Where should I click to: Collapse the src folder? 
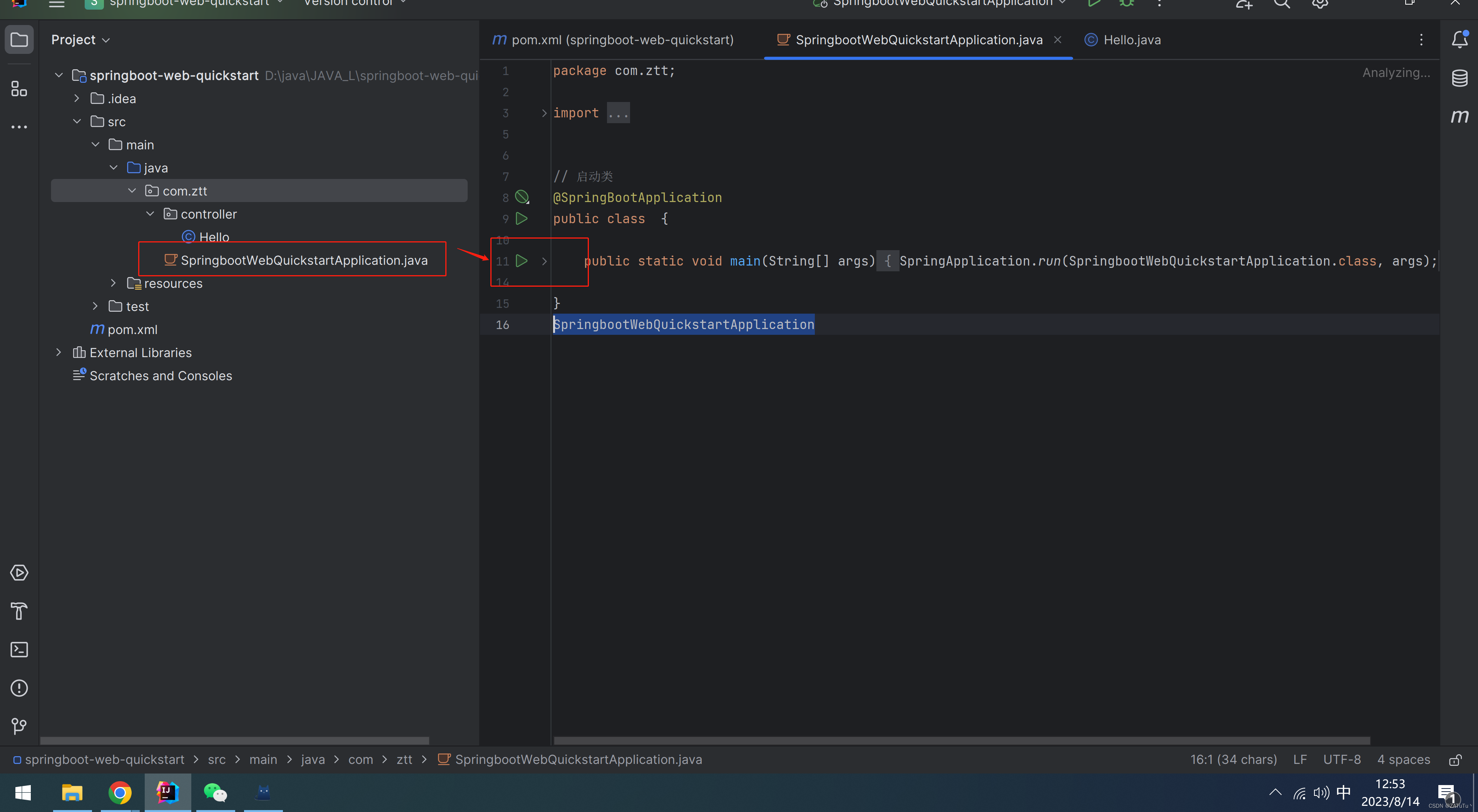click(x=77, y=122)
